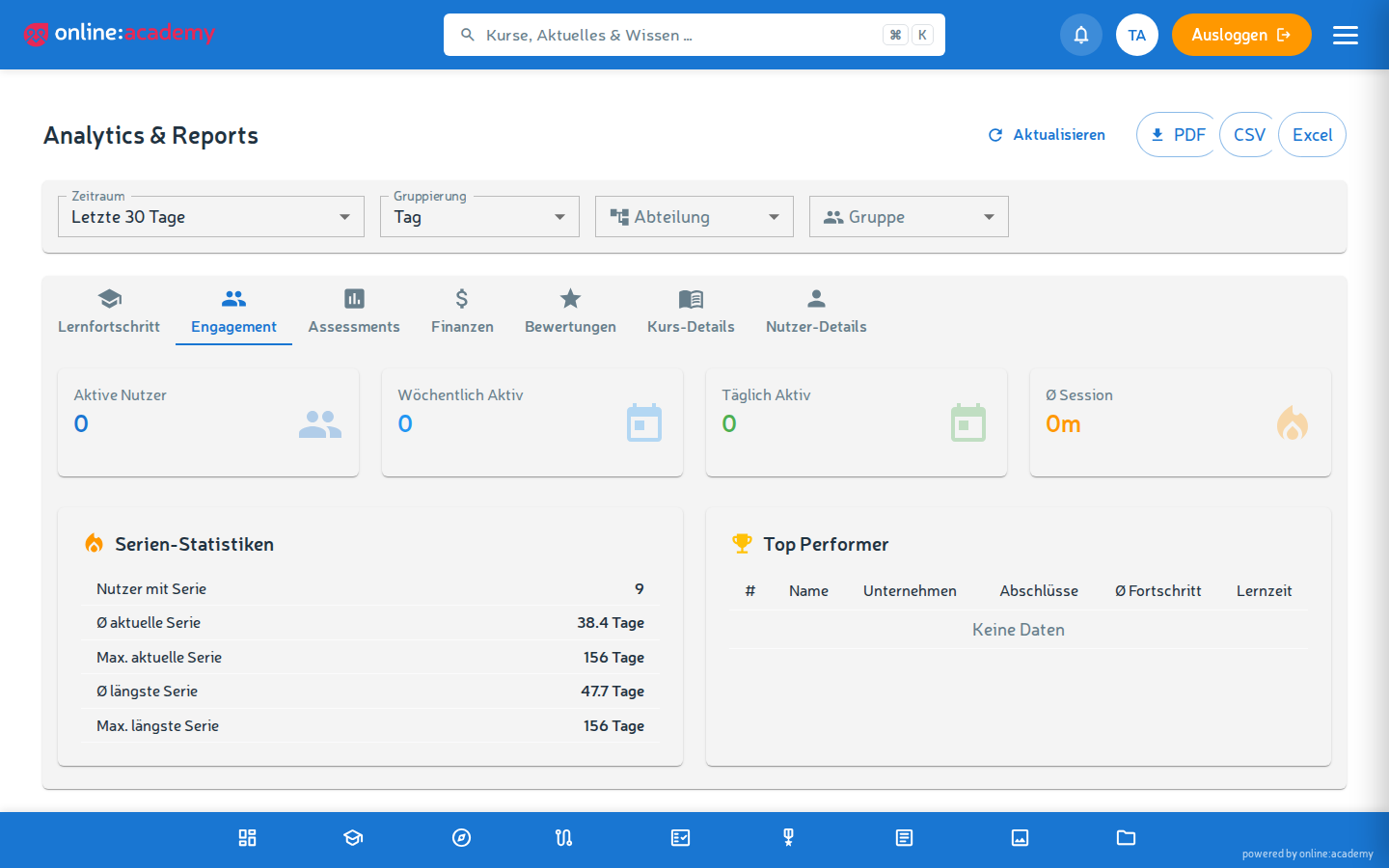Screen dimensions: 1389x868
Task: Export report as Excel
Action: [1312, 135]
